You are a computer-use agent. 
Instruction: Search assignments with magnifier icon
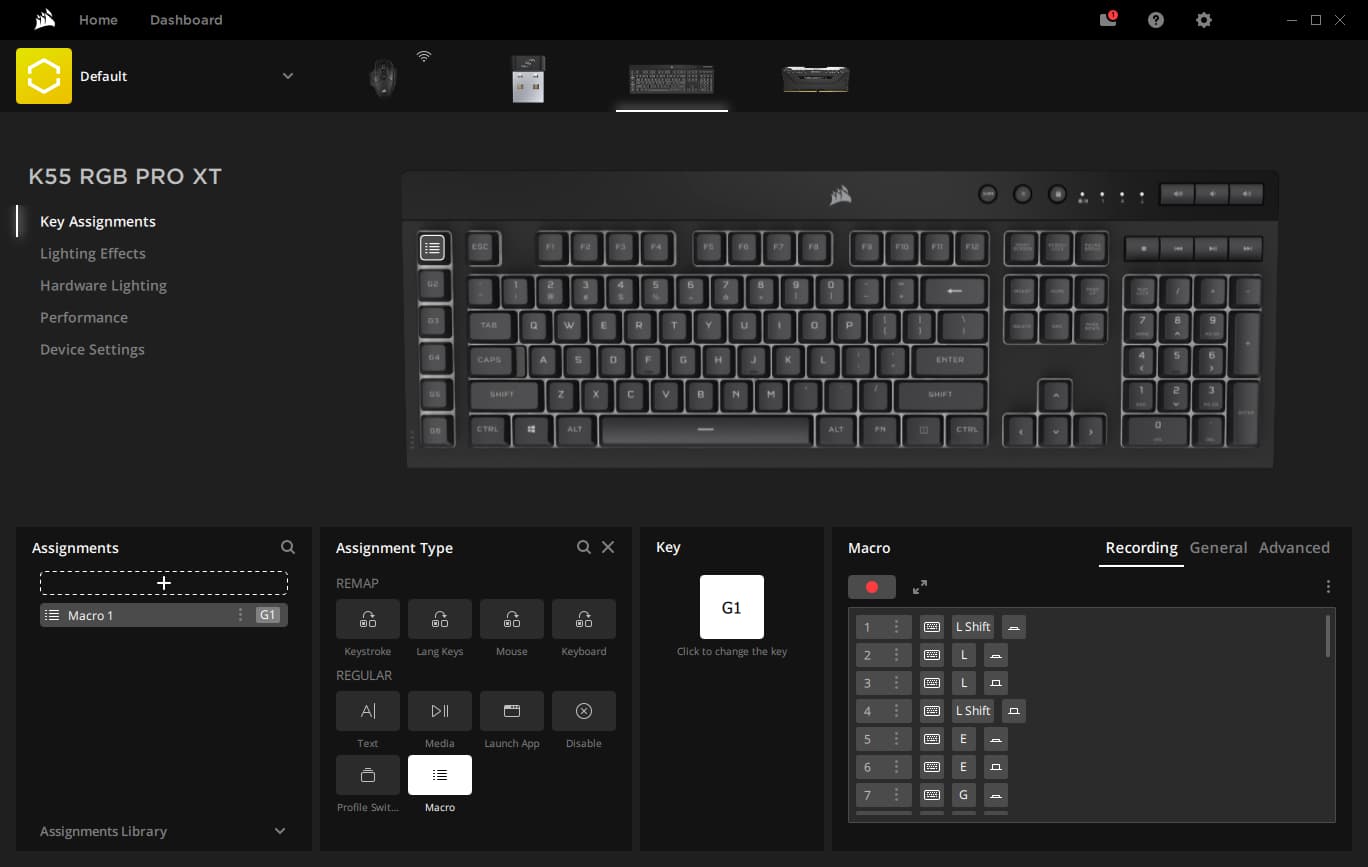(x=288, y=547)
